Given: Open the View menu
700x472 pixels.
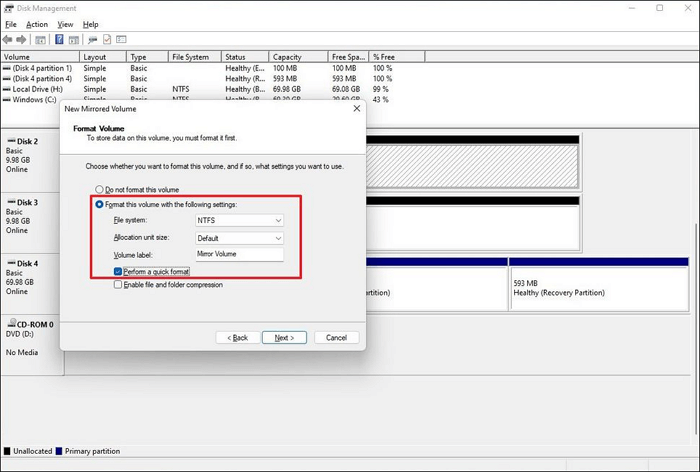Looking at the screenshot, I should [x=65, y=25].
